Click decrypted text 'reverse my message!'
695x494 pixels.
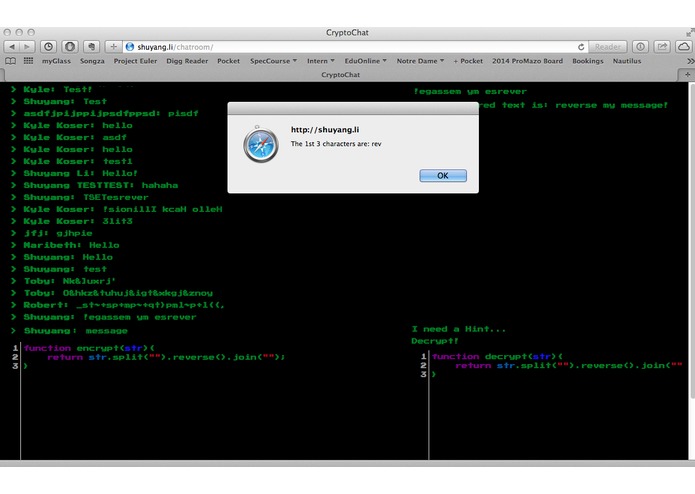612,105
